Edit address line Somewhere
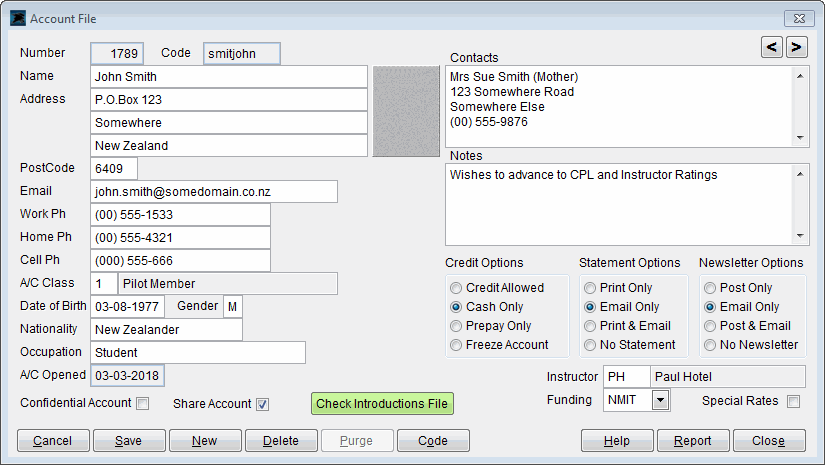 229,123
